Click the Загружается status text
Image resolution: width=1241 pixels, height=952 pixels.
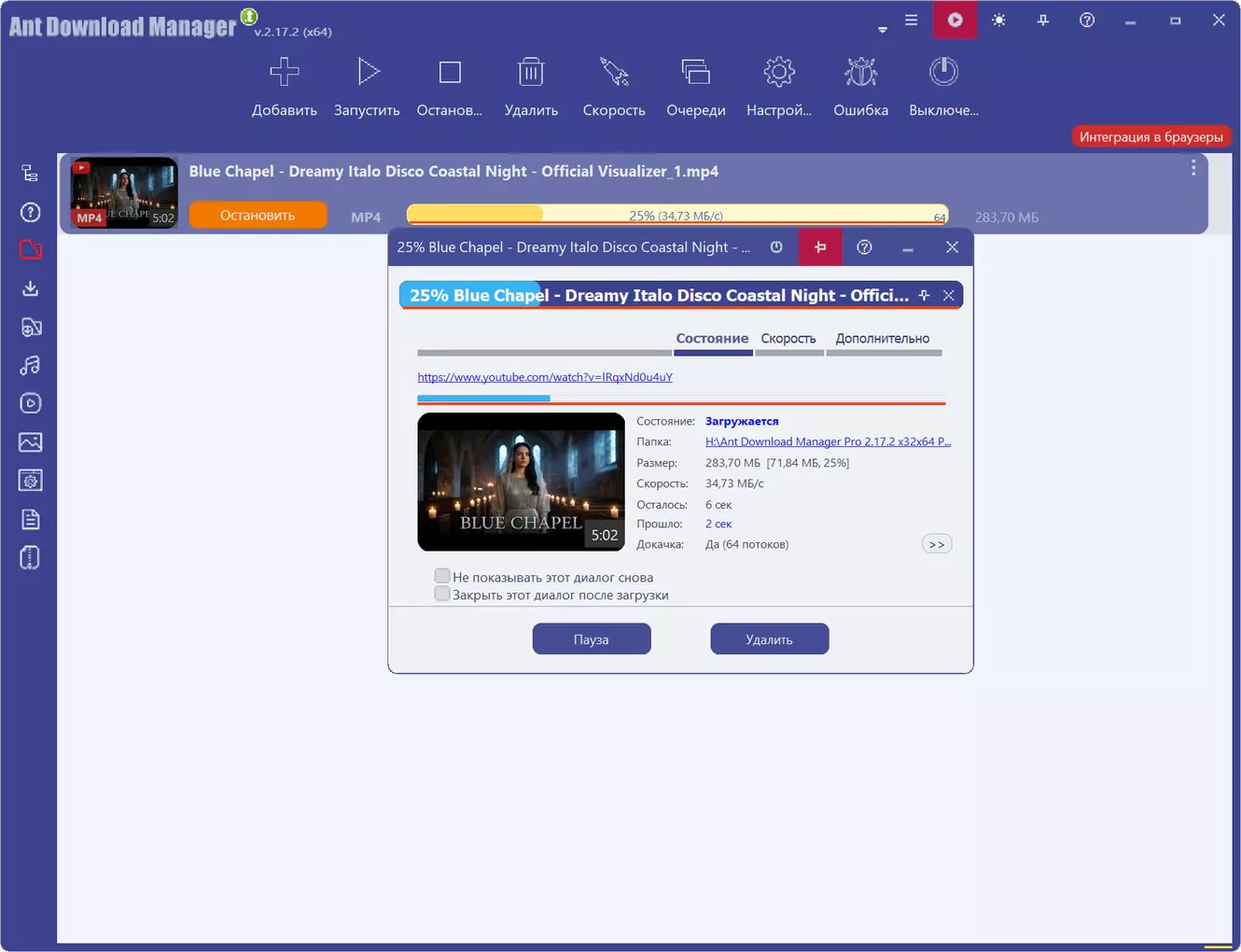click(x=742, y=421)
